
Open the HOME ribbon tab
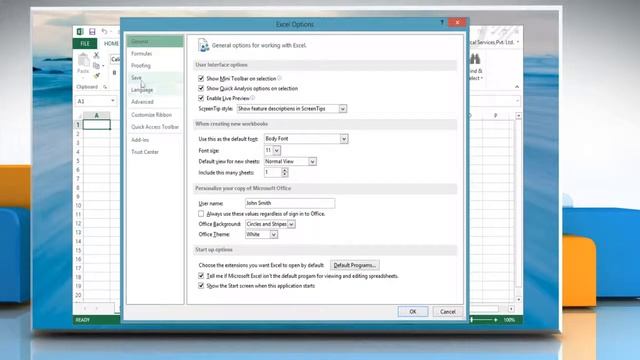point(111,43)
